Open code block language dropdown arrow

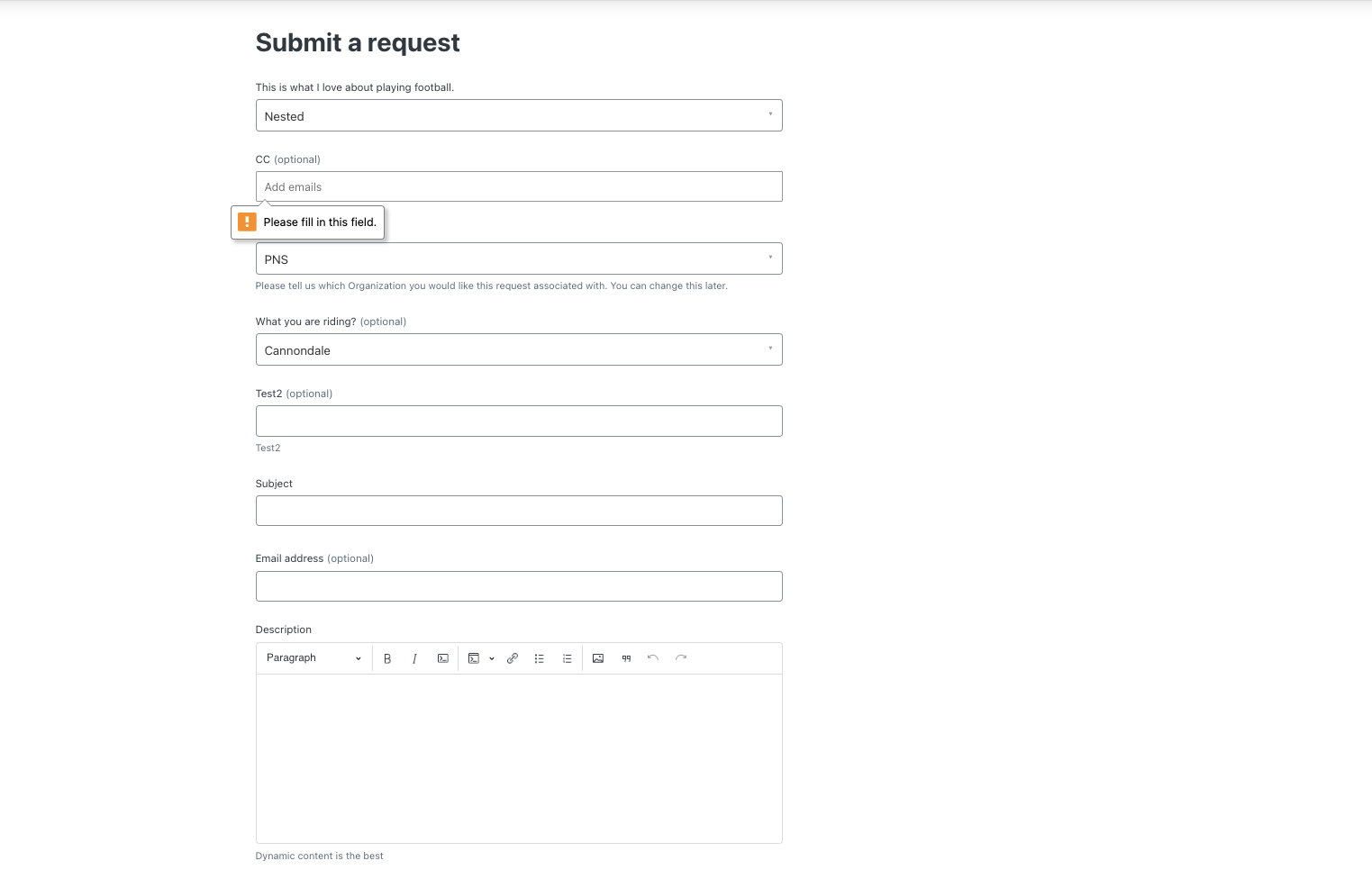(492, 658)
